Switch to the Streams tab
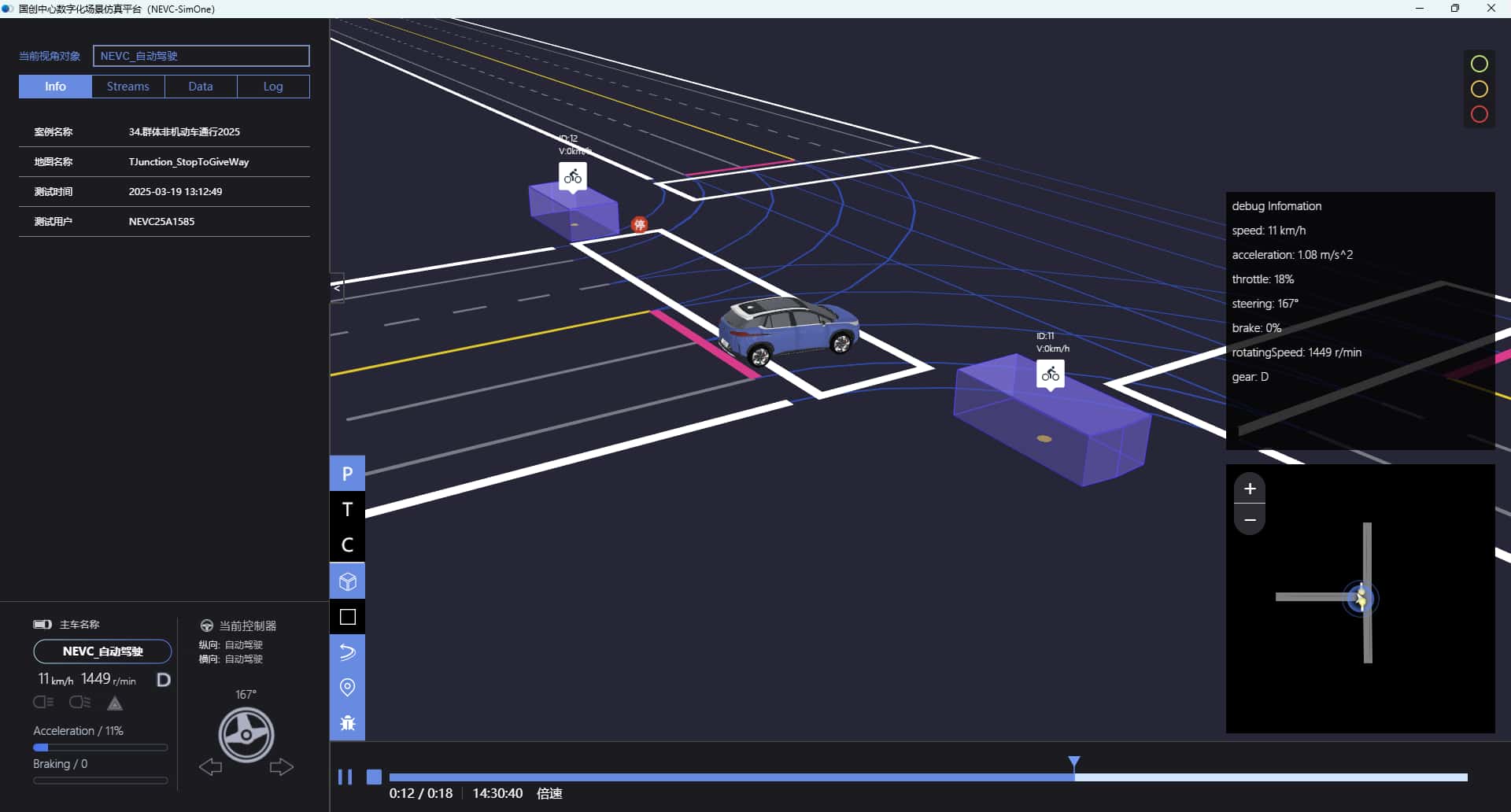Image resolution: width=1511 pixels, height=812 pixels. (x=127, y=87)
